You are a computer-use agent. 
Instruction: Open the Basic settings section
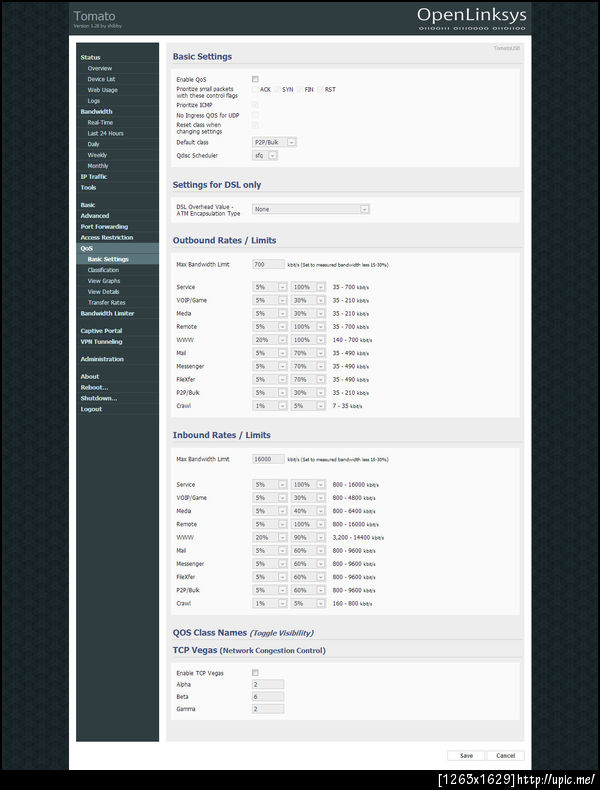point(88,205)
